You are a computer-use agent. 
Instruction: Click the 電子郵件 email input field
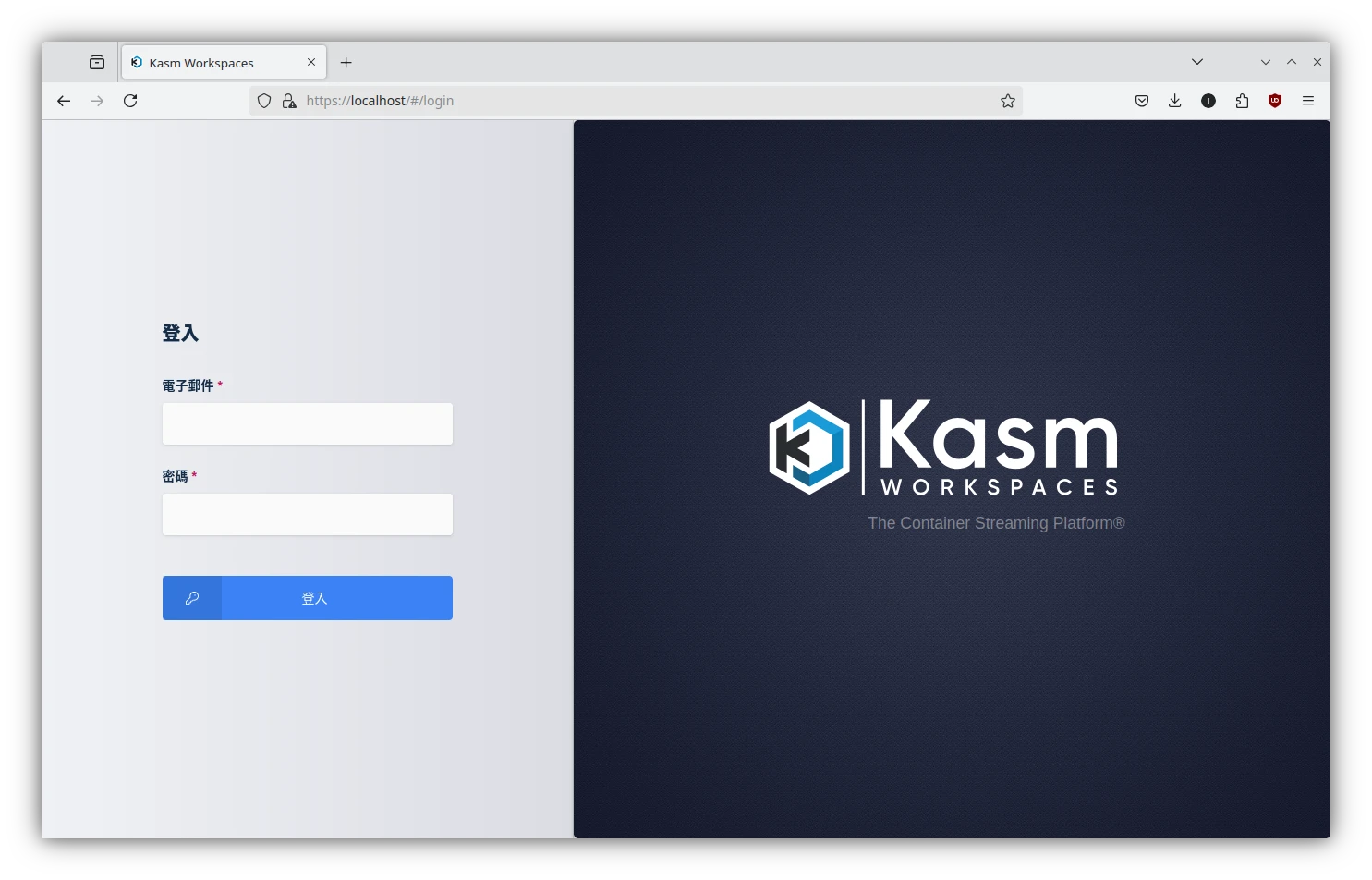click(308, 423)
